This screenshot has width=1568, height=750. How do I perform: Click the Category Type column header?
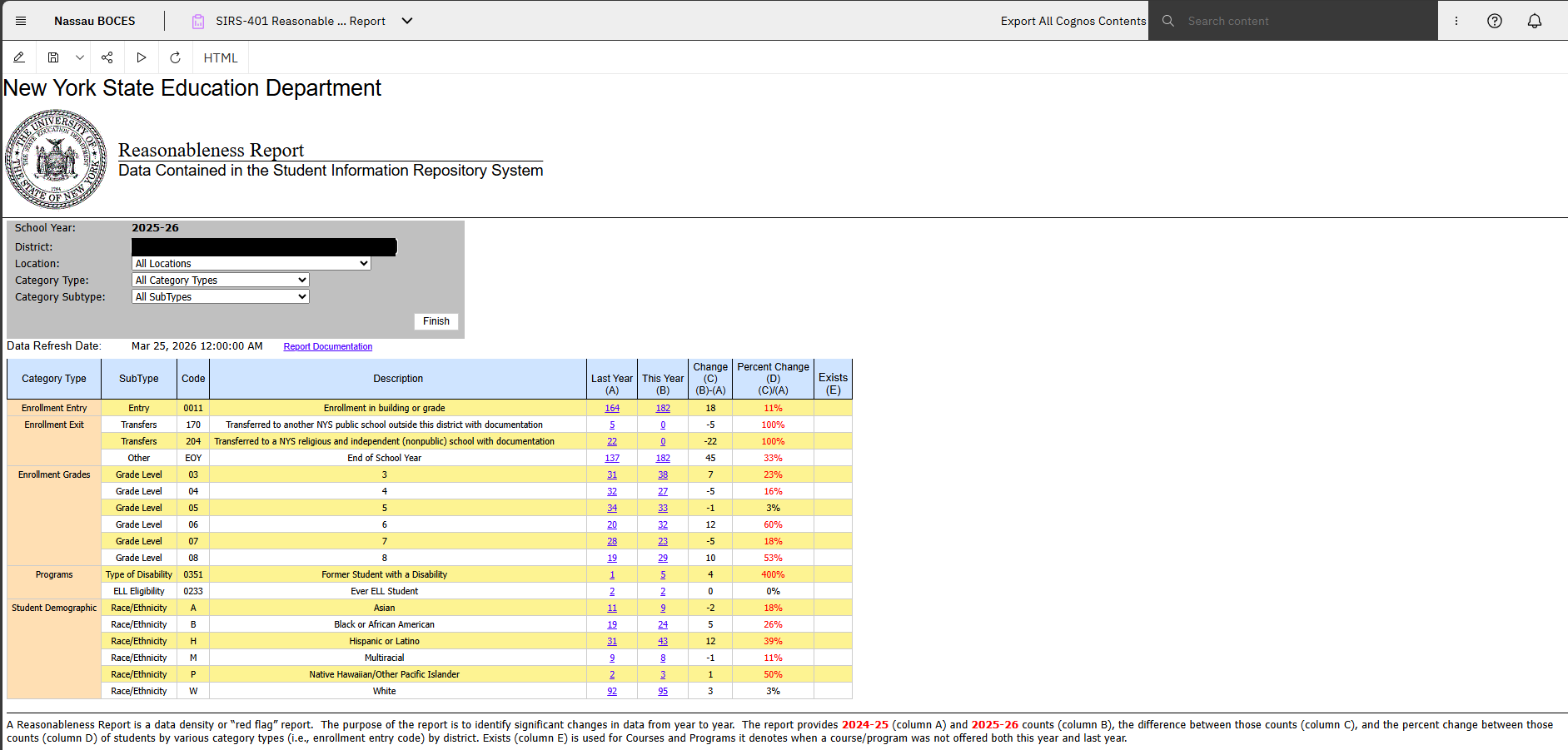click(x=54, y=379)
